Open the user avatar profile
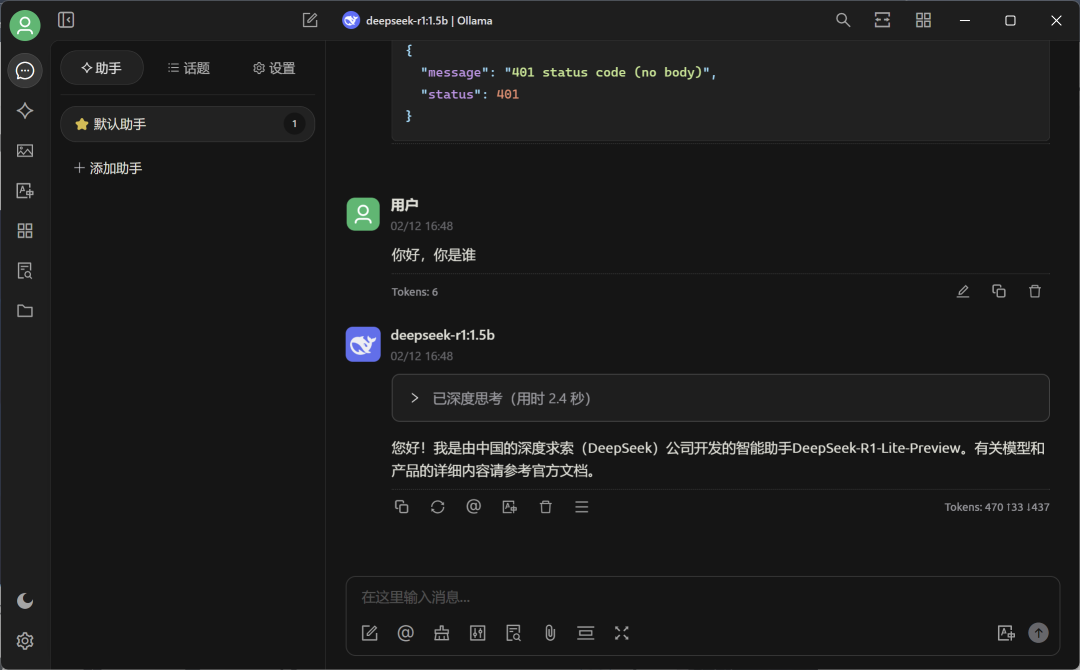1080x670 pixels. [x=25, y=25]
